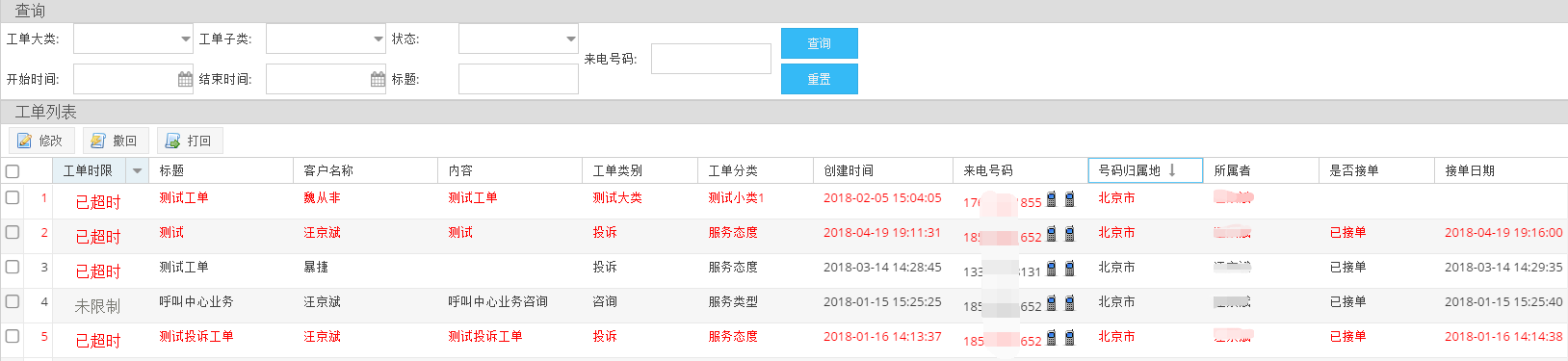
Task: Open the 结束时间 calendar picker icon
Action: [x=378, y=79]
